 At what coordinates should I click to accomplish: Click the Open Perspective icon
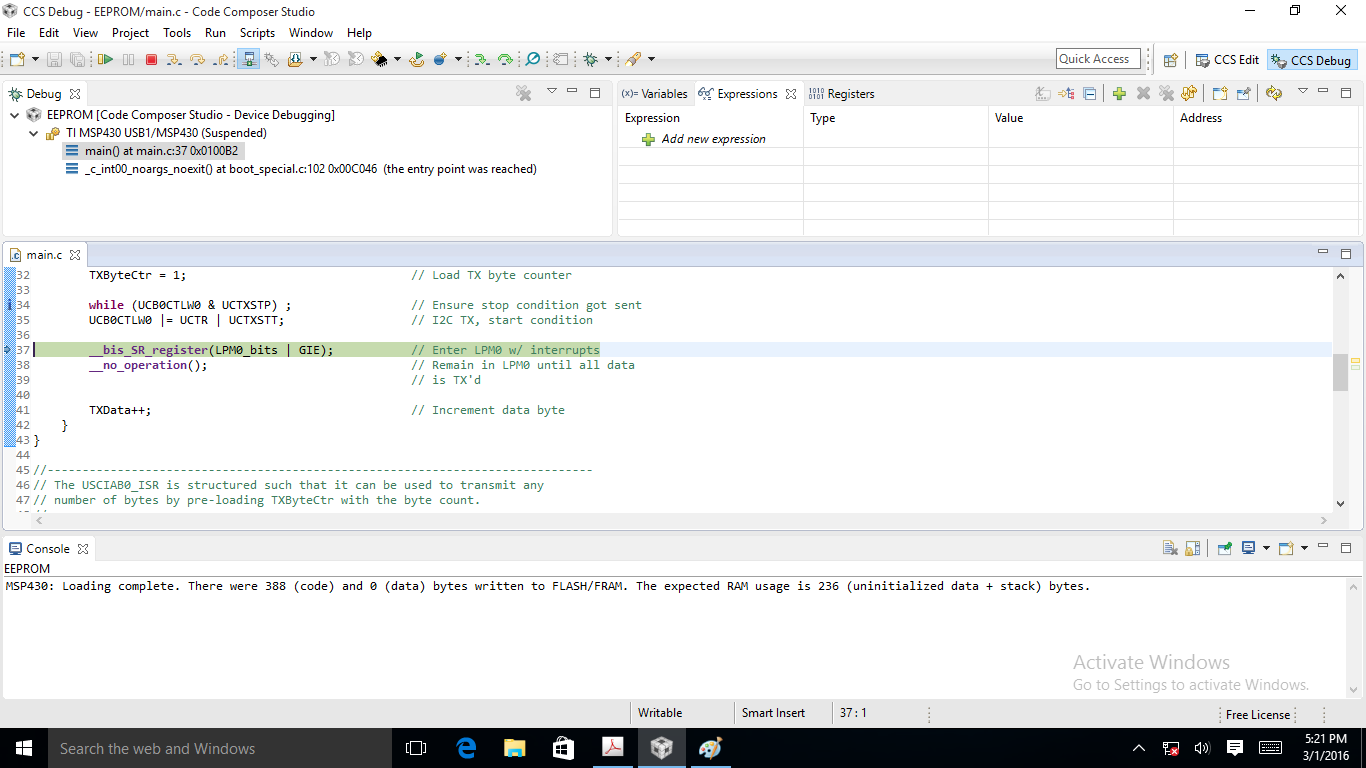(x=1170, y=60)
